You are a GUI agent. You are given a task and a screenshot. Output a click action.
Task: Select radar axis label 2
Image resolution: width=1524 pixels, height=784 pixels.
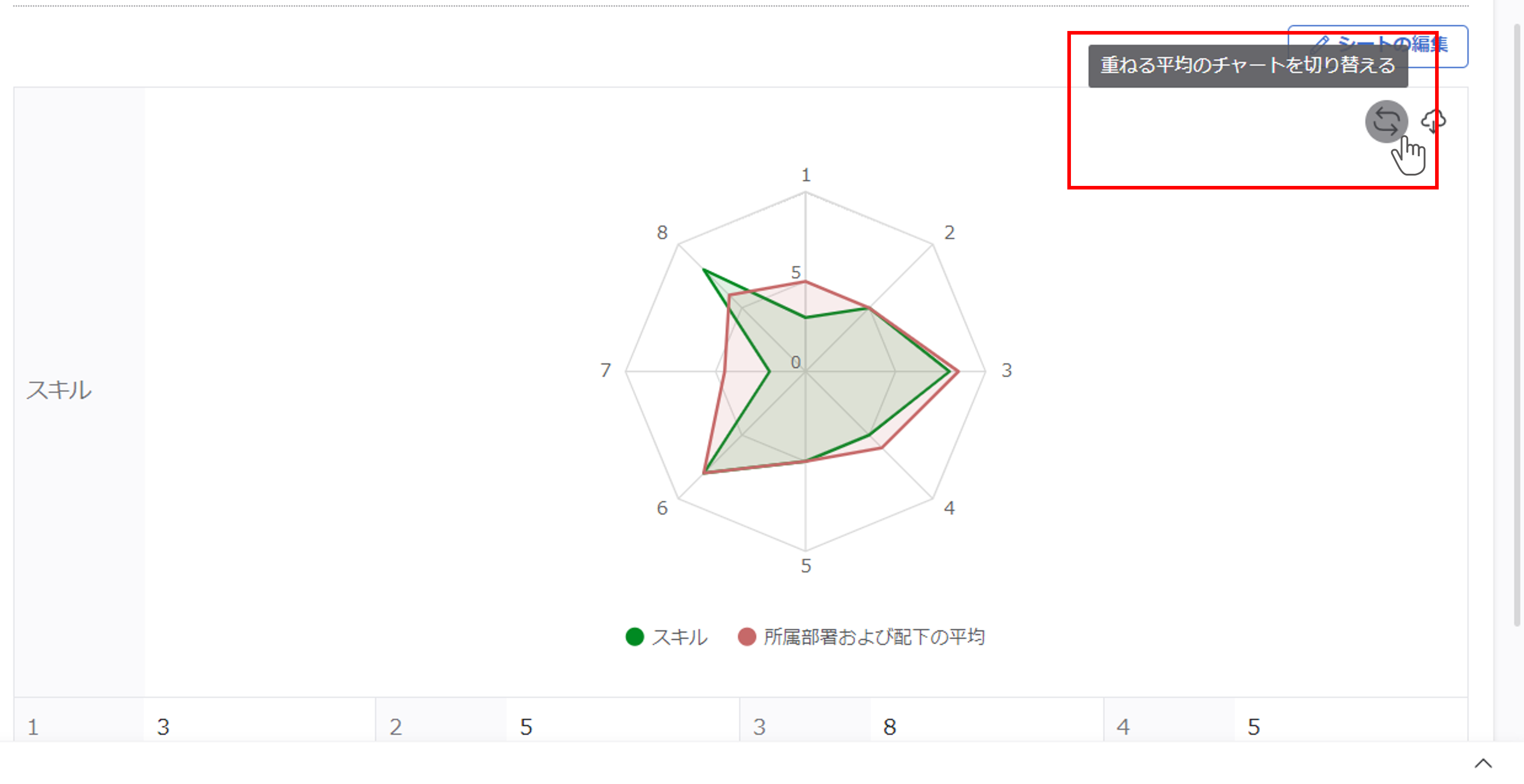[949, 233]
